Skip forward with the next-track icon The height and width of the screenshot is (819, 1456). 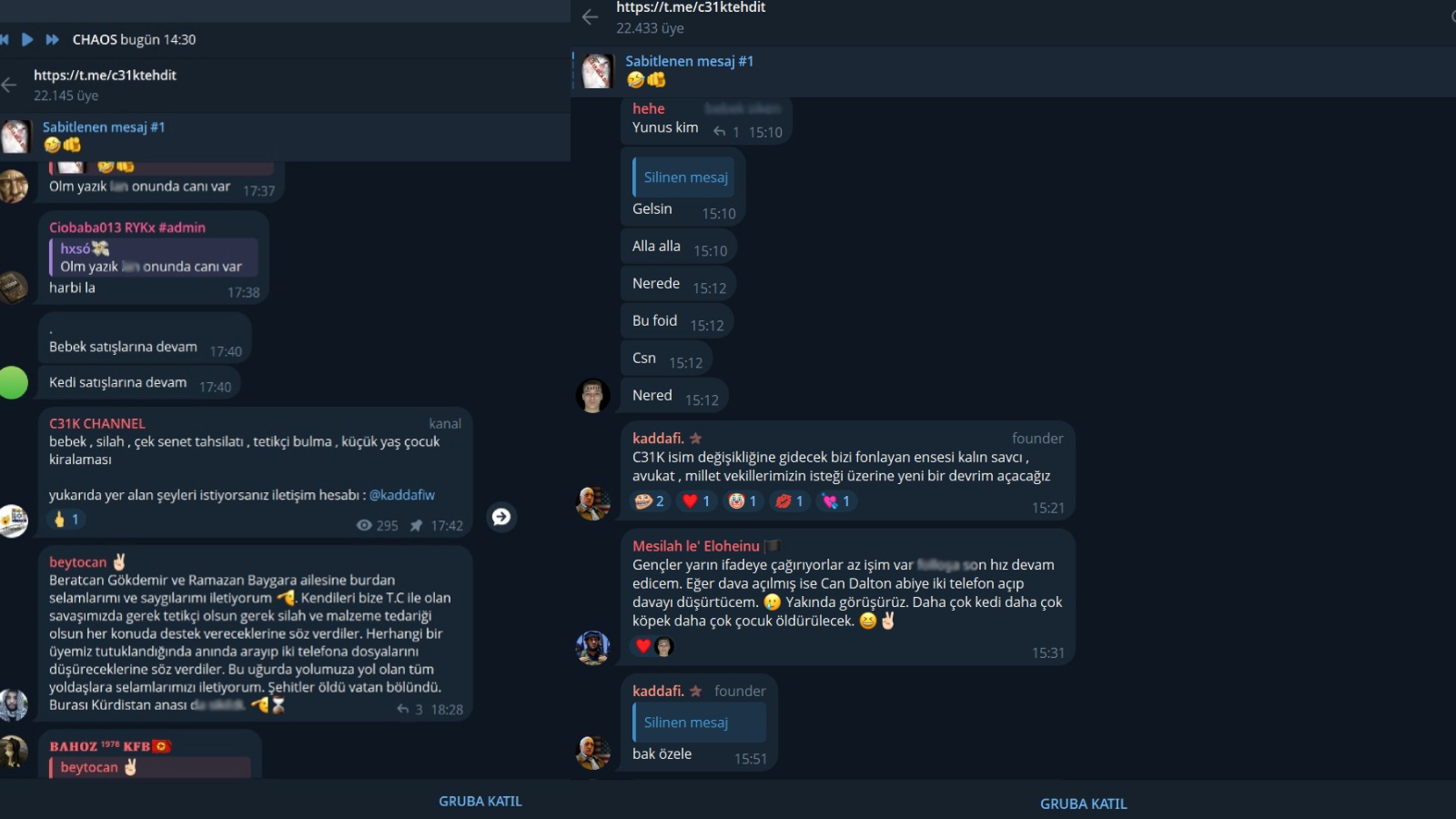pyautogui.click(x=52, y=39)
